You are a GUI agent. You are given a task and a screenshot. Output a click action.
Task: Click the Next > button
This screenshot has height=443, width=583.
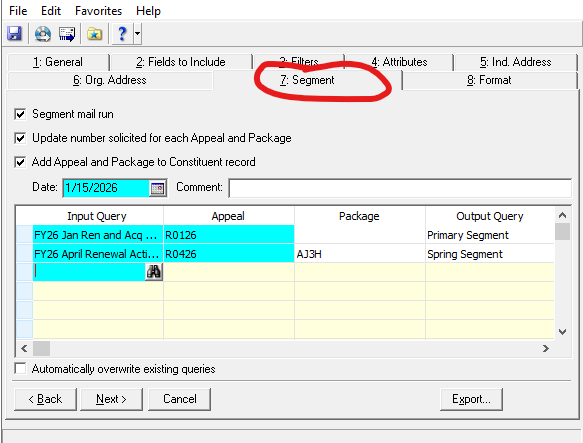(111, 399)
